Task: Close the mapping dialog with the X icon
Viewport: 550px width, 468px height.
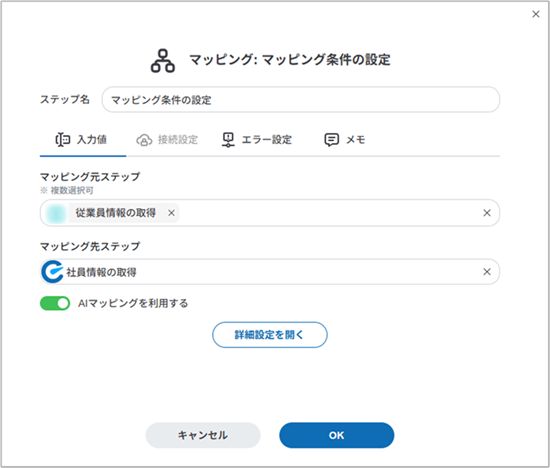Action: click(x=536, y=14)
